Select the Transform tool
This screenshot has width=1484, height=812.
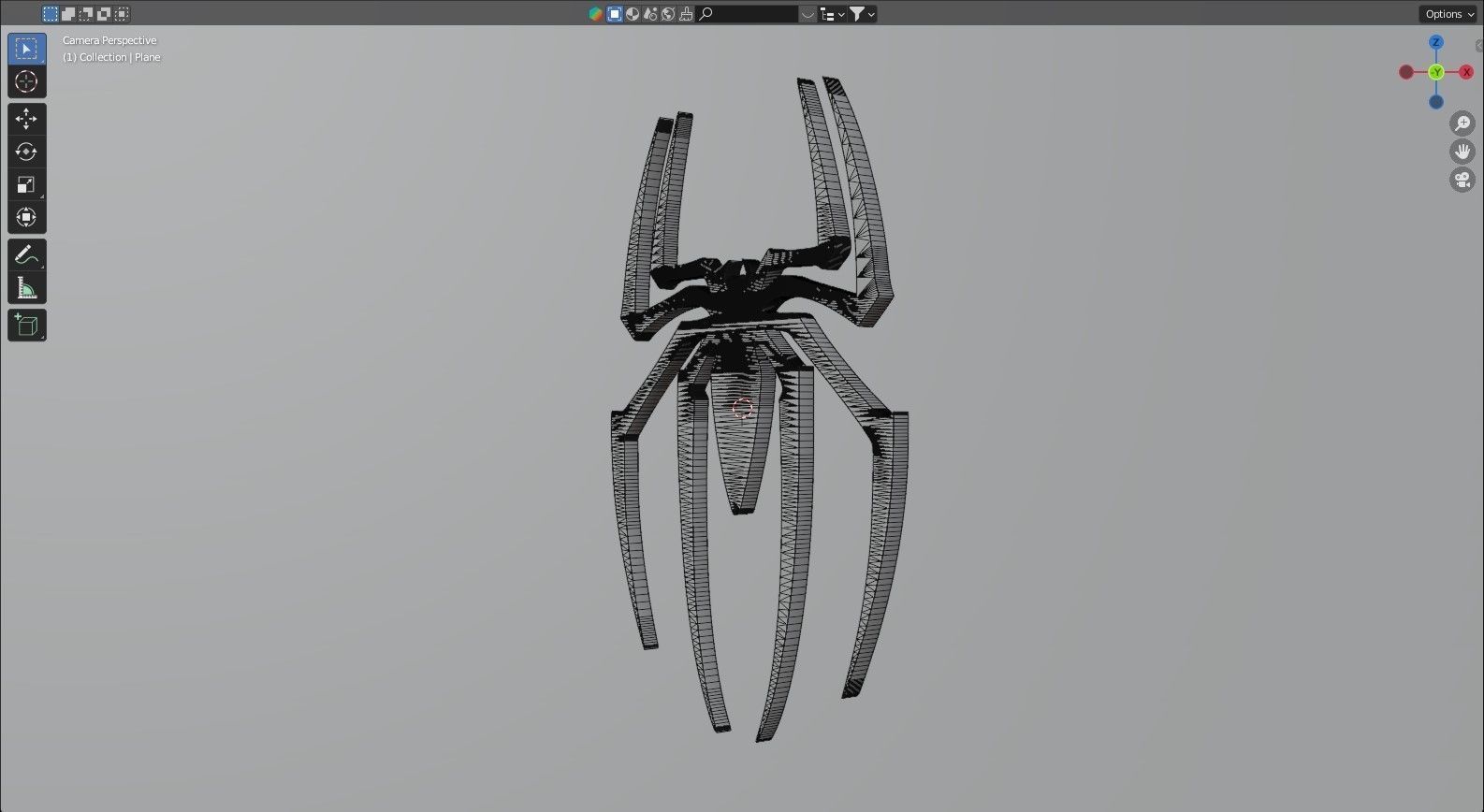tap(26, 217)
